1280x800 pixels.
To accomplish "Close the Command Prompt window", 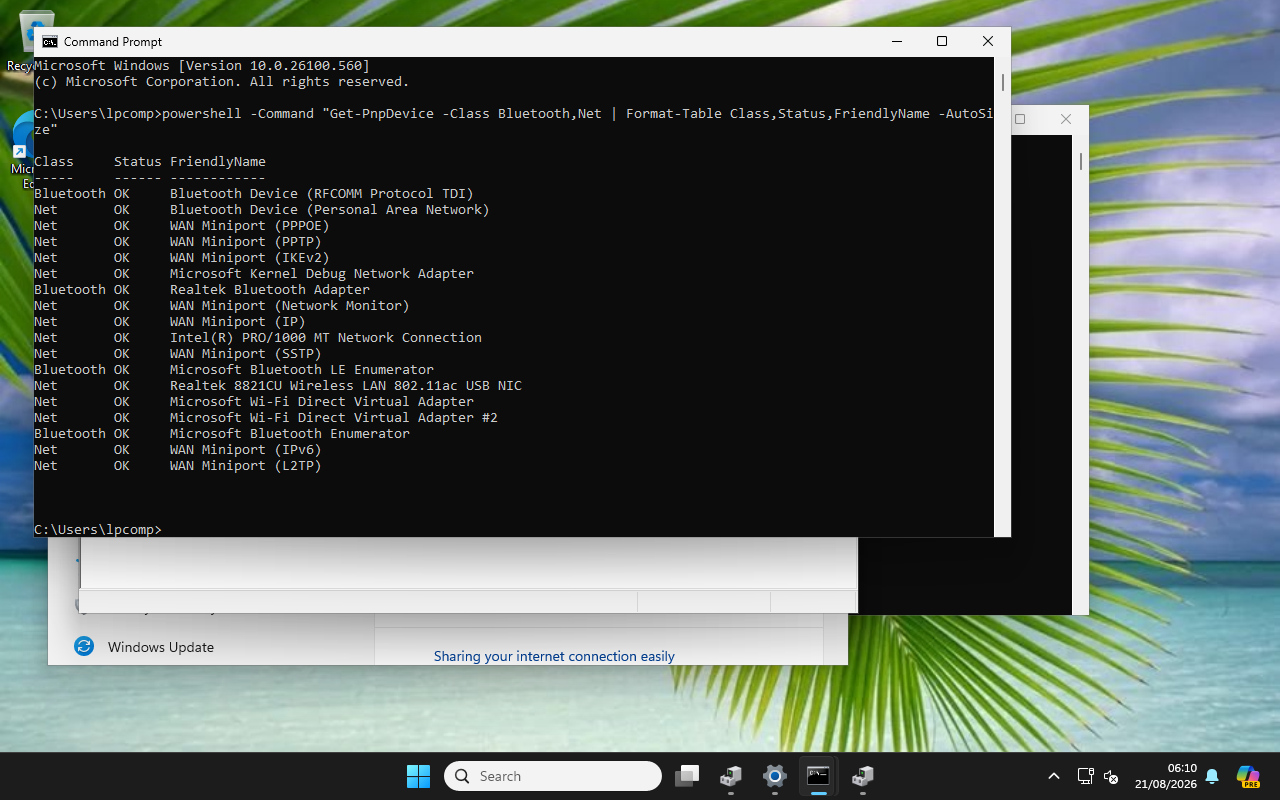I will [987, 41].
